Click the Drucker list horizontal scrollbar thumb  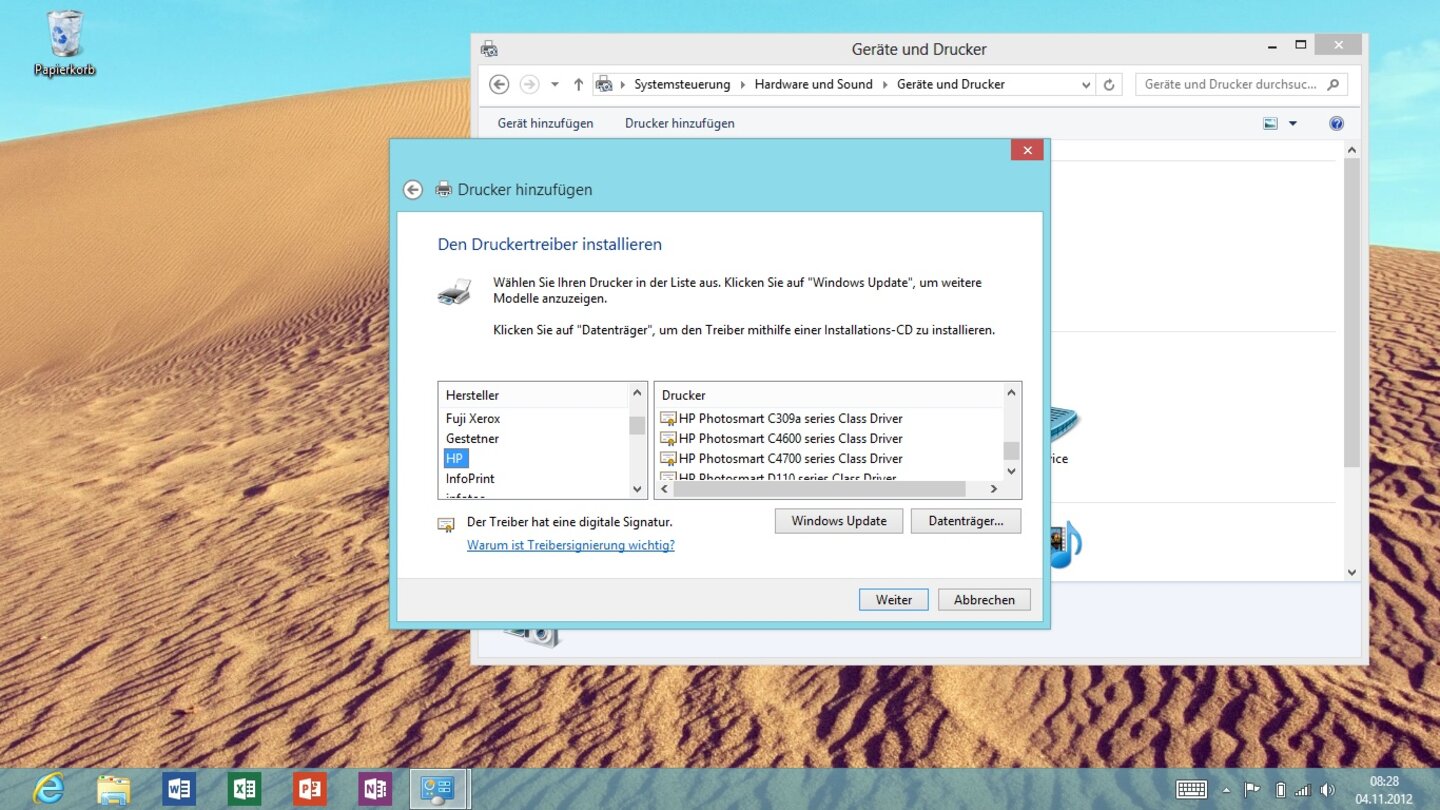point(819,489)
